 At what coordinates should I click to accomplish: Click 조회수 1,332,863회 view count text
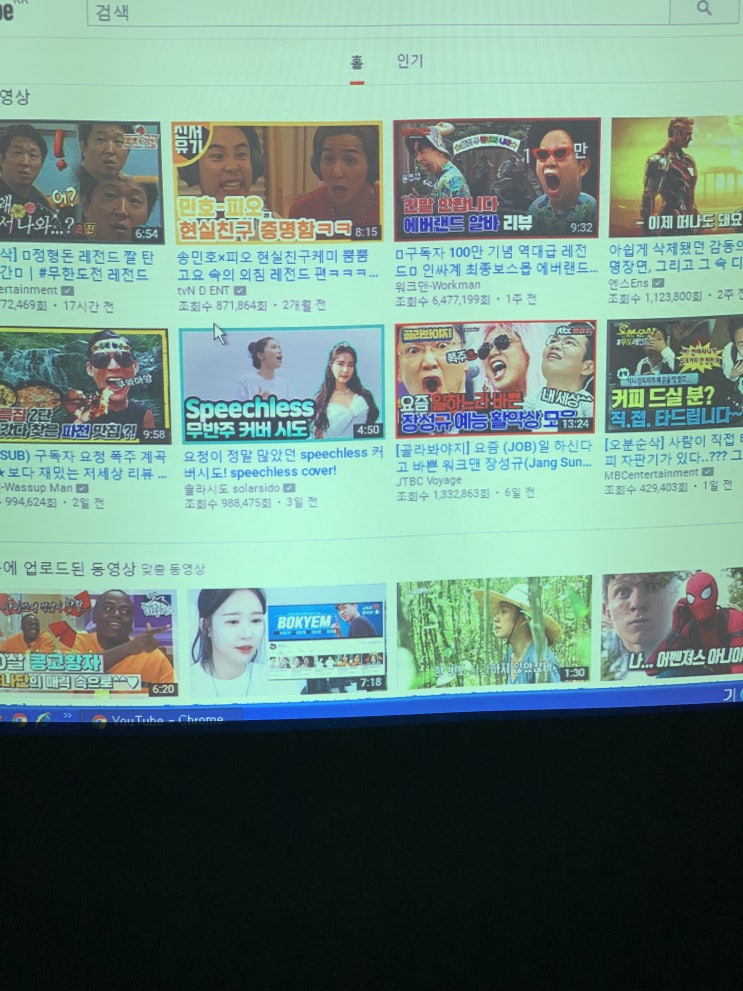[x=443, y=496]
